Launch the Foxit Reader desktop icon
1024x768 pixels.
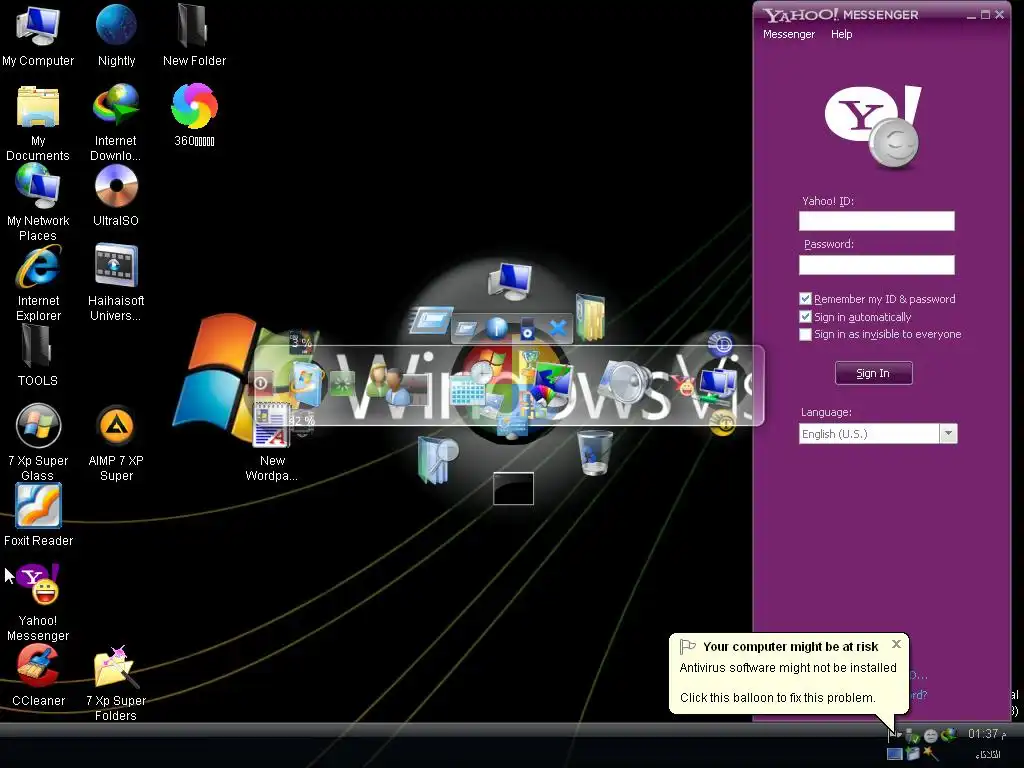click(38, 515)
